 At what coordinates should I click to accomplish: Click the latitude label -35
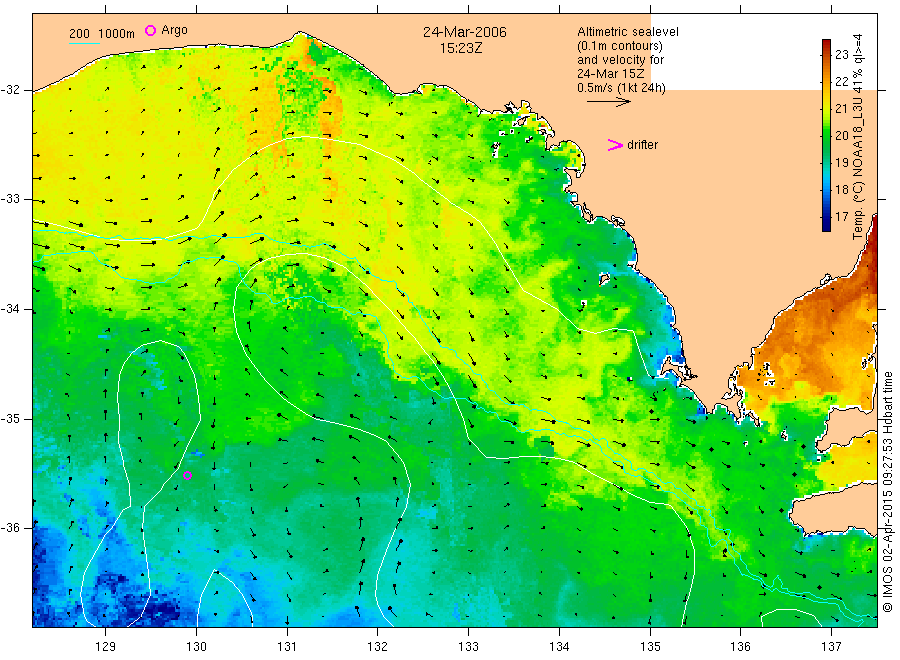pos(10,419)
